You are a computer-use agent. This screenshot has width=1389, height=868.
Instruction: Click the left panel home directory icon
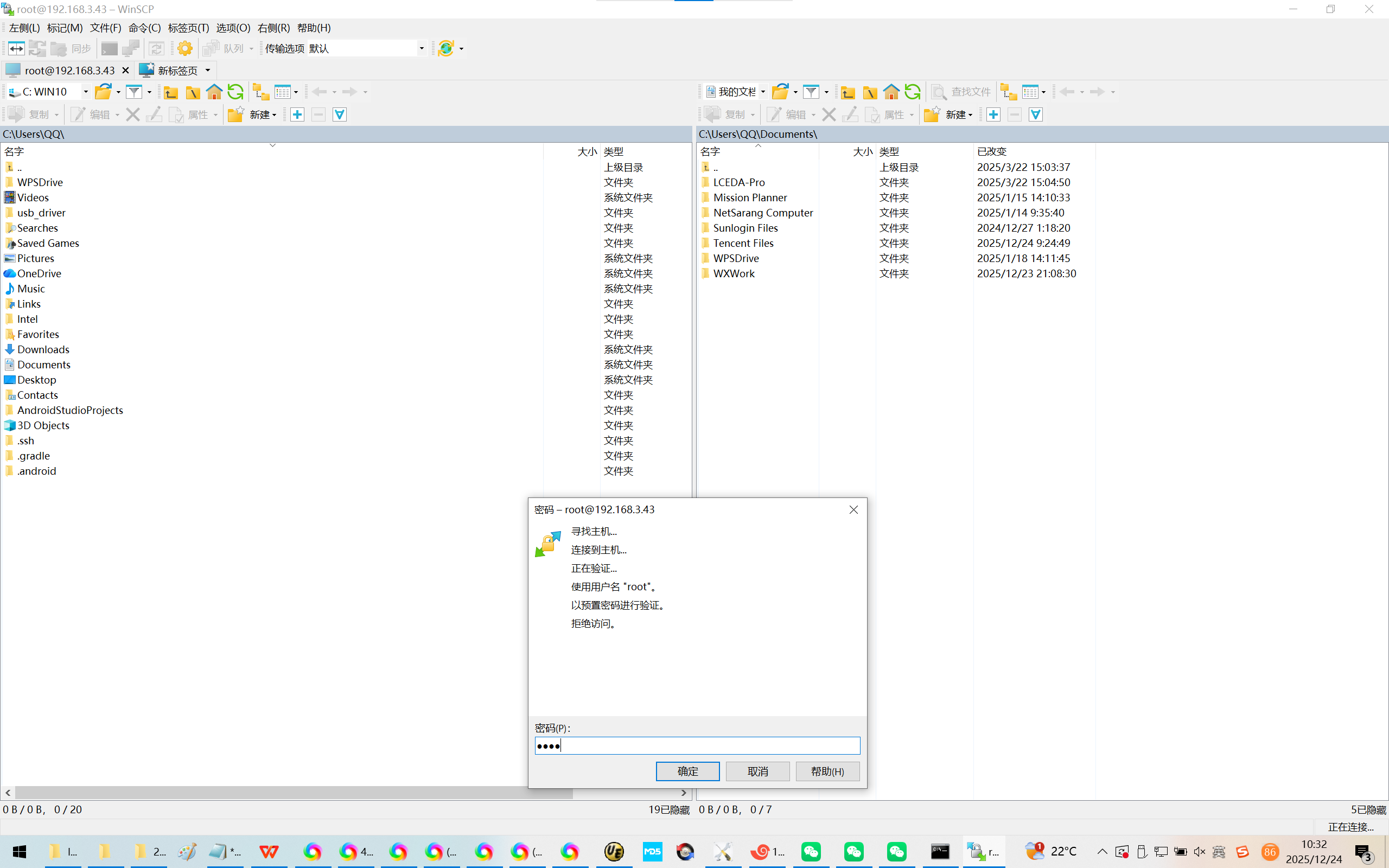click(214, 92)
